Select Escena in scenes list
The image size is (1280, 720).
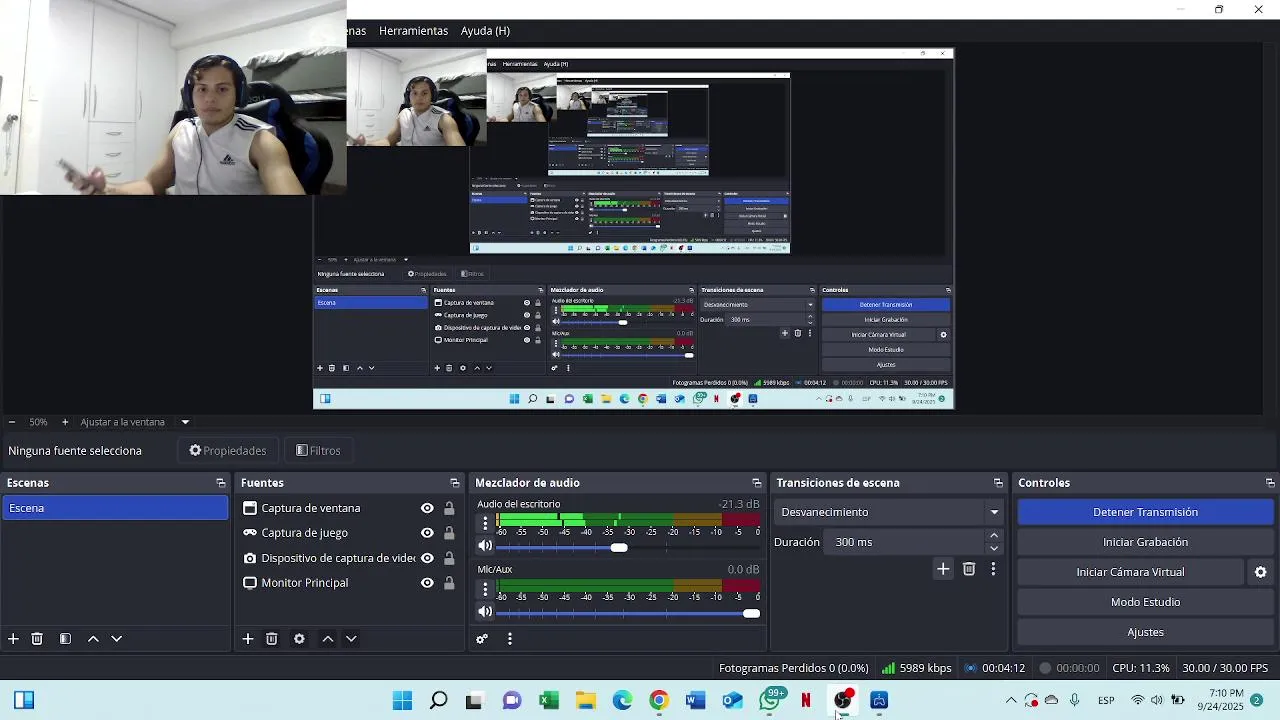[x=115, y=508]
